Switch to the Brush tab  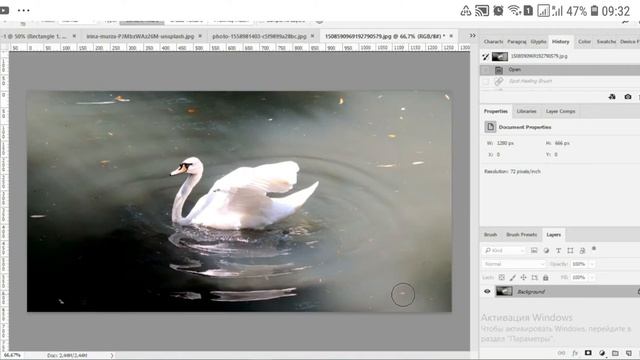491,235
